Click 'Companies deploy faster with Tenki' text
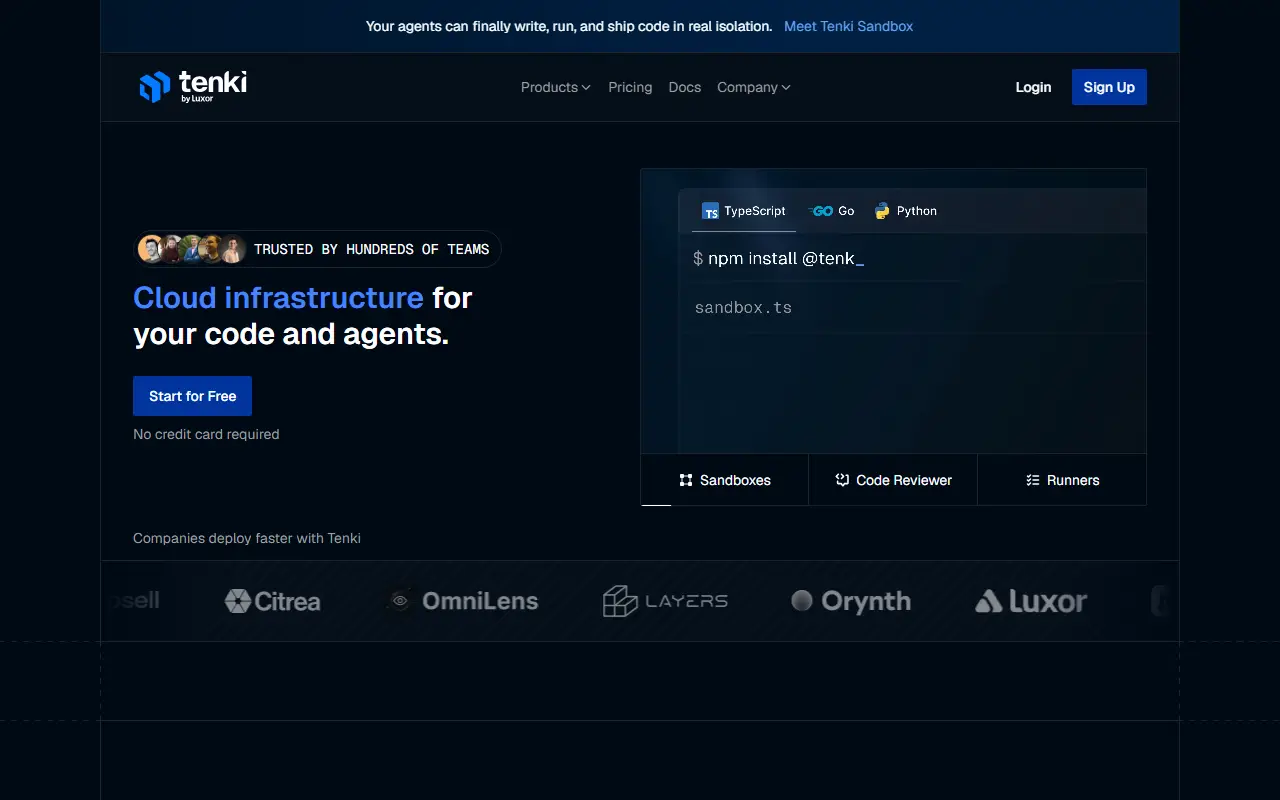The height and width of the screenshot is (800, 1280). point(247,538)
